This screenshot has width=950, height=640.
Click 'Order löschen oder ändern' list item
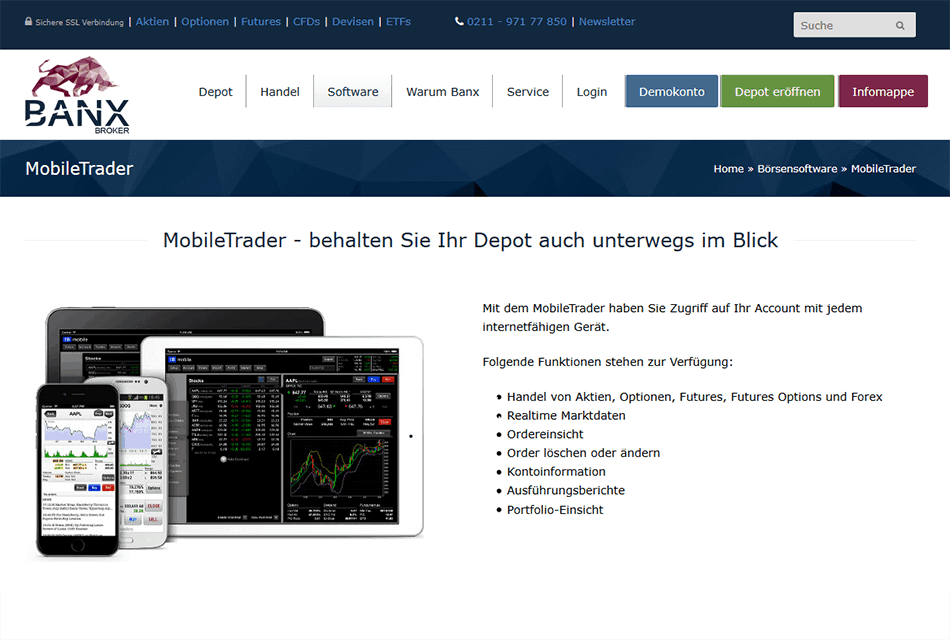point(583,453)
